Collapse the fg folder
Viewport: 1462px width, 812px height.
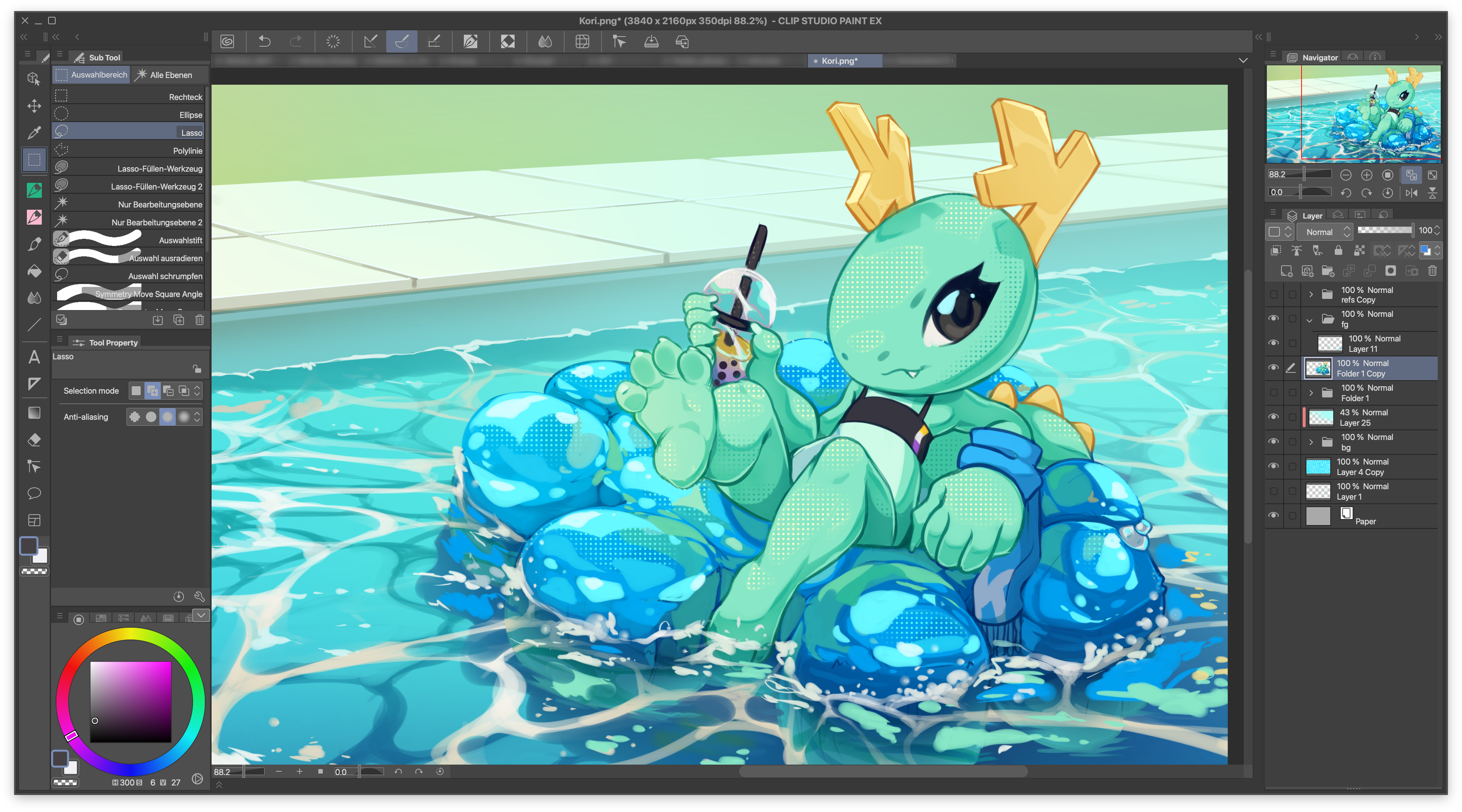(x=1310, y=320)
